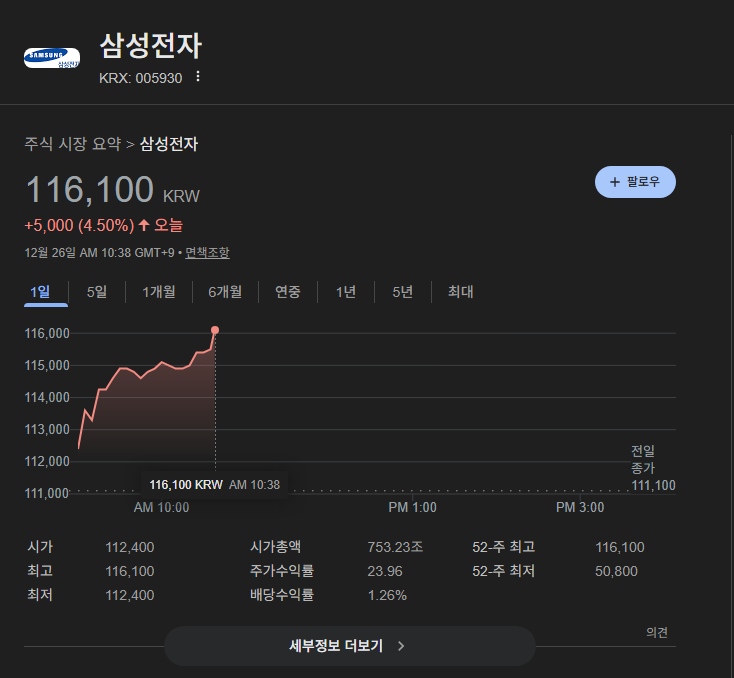This screenshot has width=734, height=678.
Task: Click the red dot marker on the chart
Action: (x=215, y=330)
